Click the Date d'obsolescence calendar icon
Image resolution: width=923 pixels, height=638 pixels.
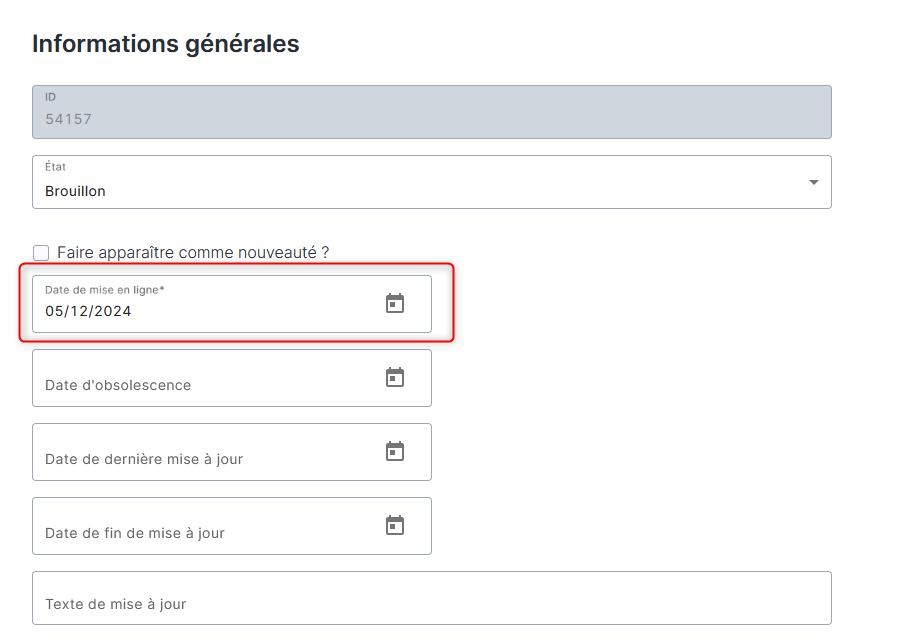click(x=395, y=377)
